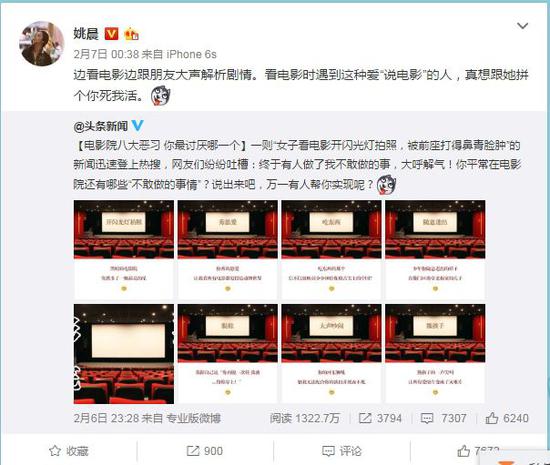Open the @头条新闻 account link
The width and height of the screenshot is (550, 465).
coord(100,126)
